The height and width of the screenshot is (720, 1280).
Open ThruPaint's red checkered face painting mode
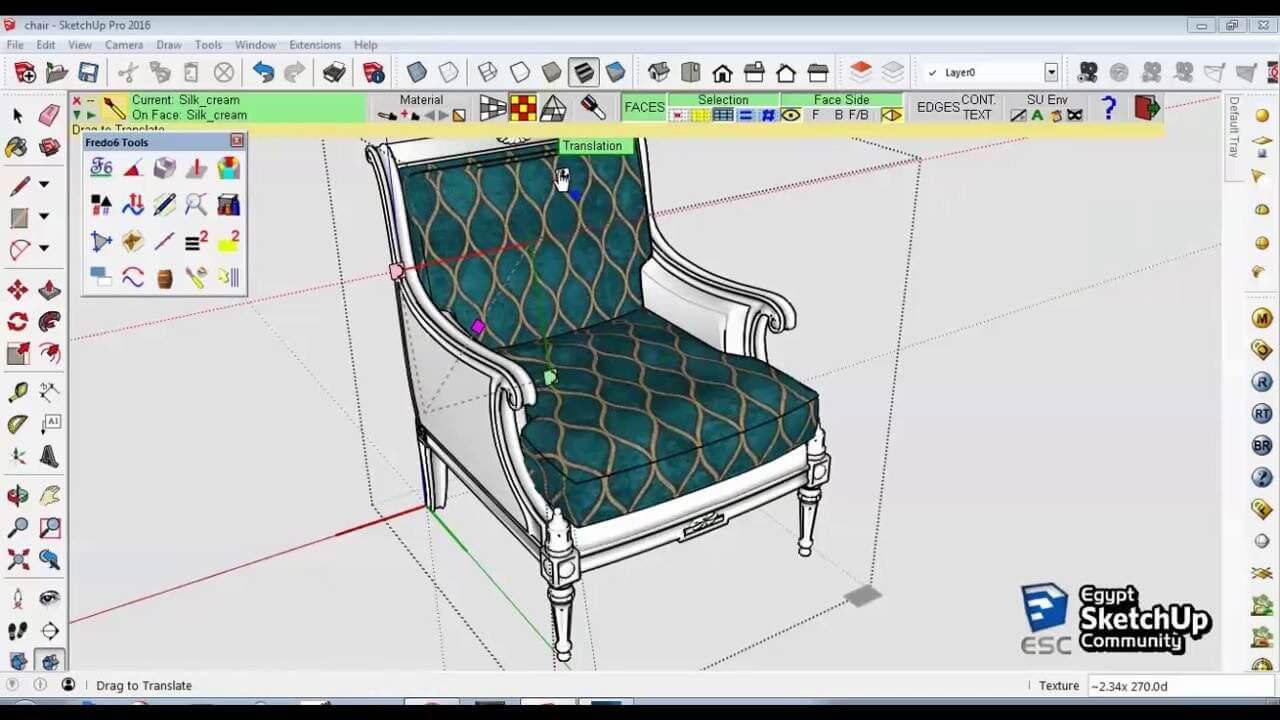point(524,107)
